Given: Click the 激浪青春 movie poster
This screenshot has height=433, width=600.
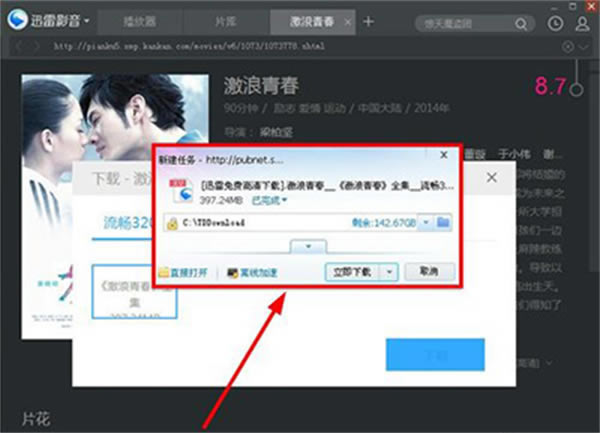Looking at the screenshot, I should coord(115,207).
